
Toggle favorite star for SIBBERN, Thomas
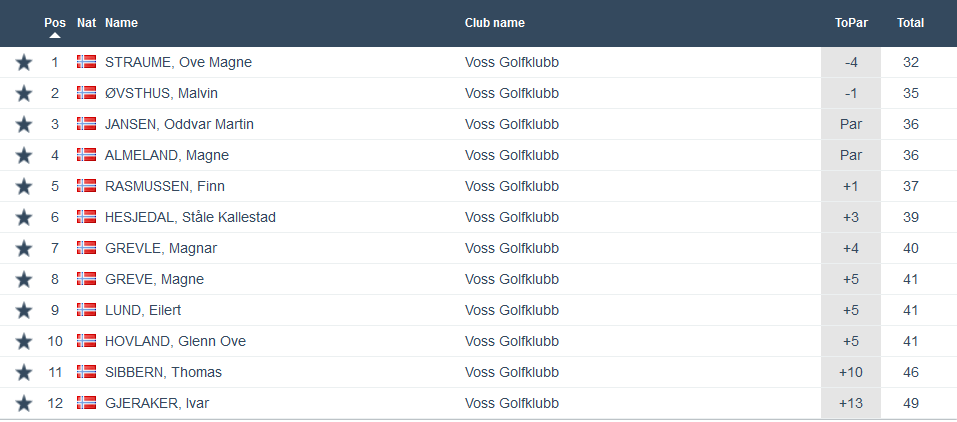coord(24,373)
